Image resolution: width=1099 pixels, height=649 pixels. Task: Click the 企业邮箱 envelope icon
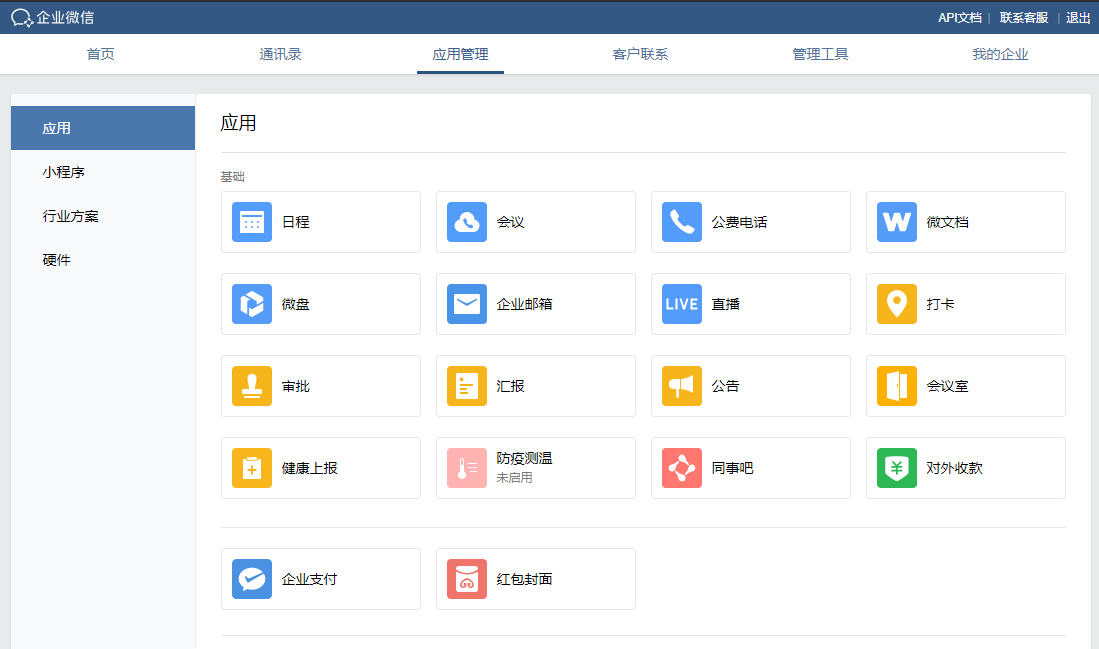point(467,304)
